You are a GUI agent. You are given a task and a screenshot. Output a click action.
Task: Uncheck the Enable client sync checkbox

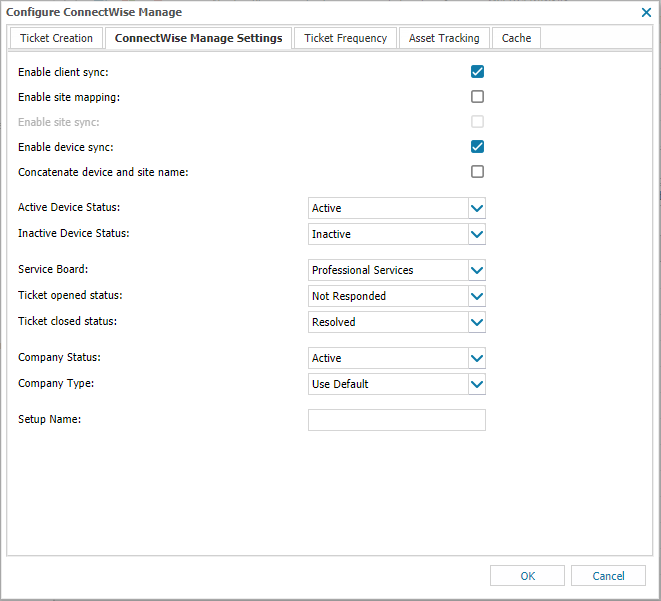click(x=477, y=72)
